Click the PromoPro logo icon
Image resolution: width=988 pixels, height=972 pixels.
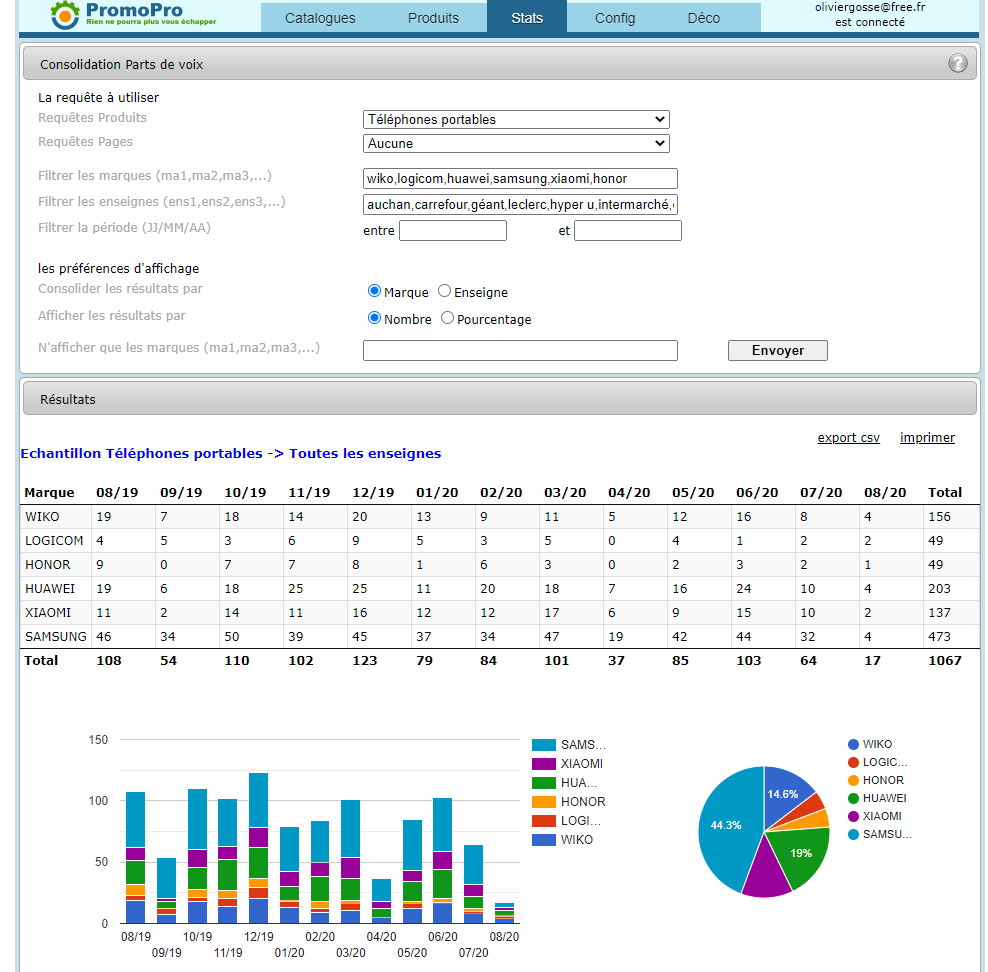pyautogui.click(x=65, y=15)
